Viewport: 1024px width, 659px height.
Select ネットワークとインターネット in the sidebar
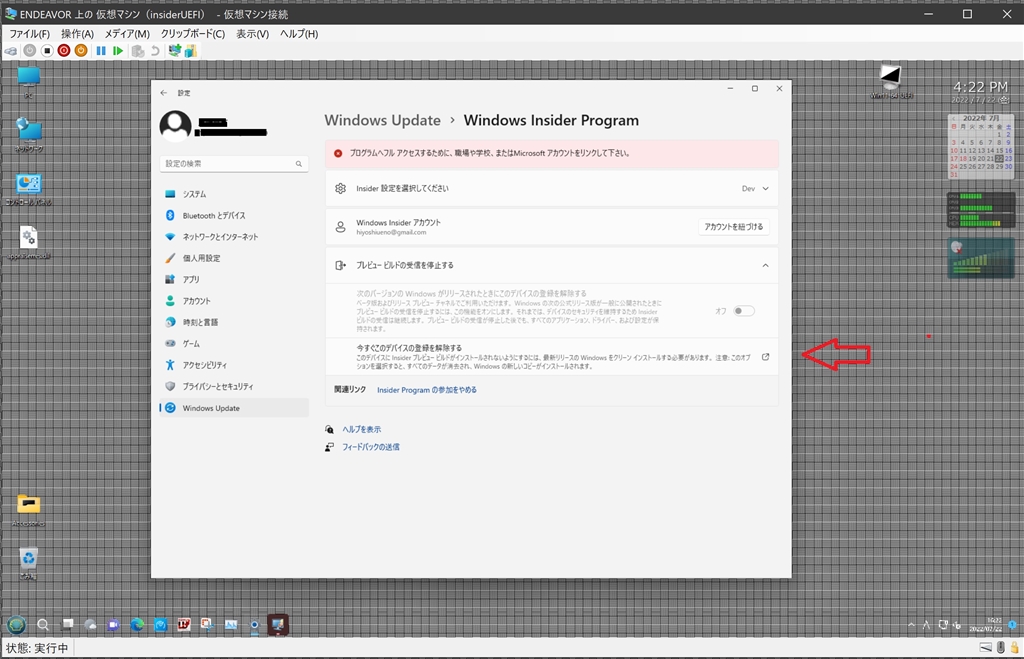click(234, 237)
